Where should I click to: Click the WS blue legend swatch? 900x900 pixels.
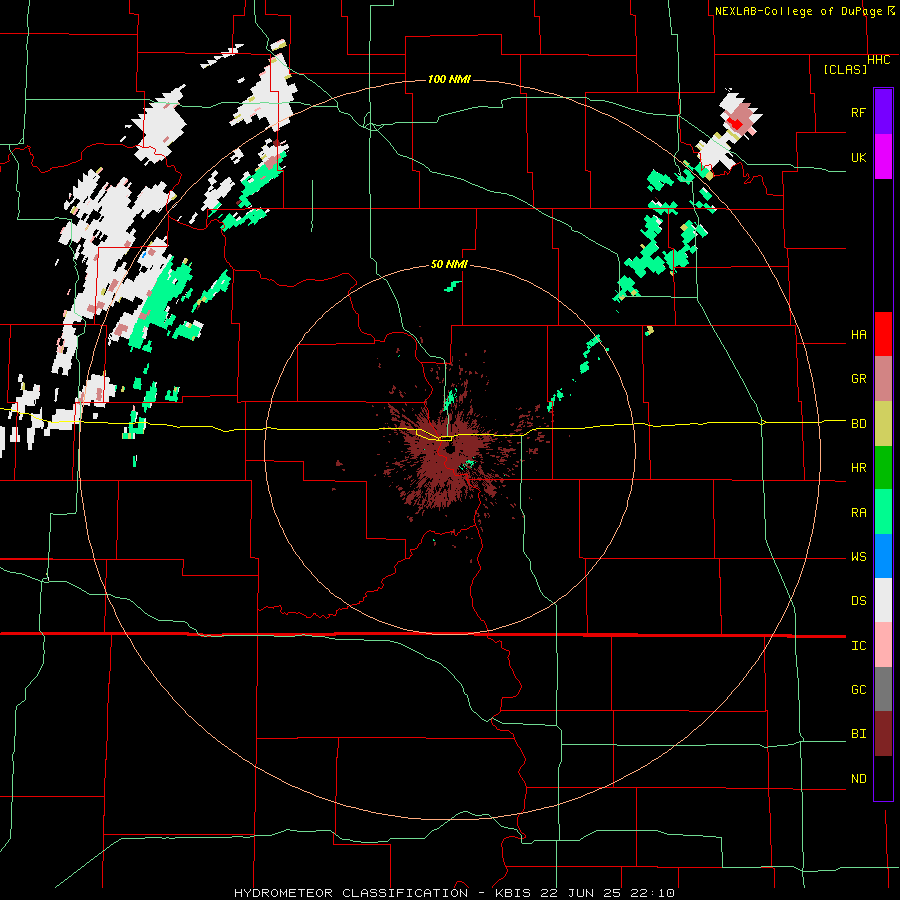883,556
